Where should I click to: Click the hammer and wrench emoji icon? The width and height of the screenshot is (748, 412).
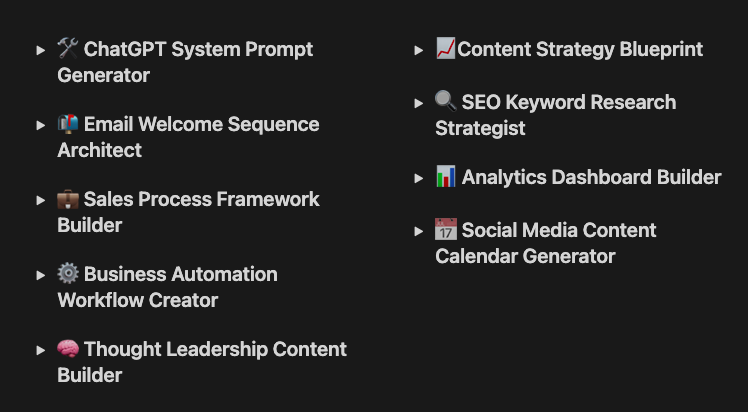pyautogui.click(x=68, y=48)
